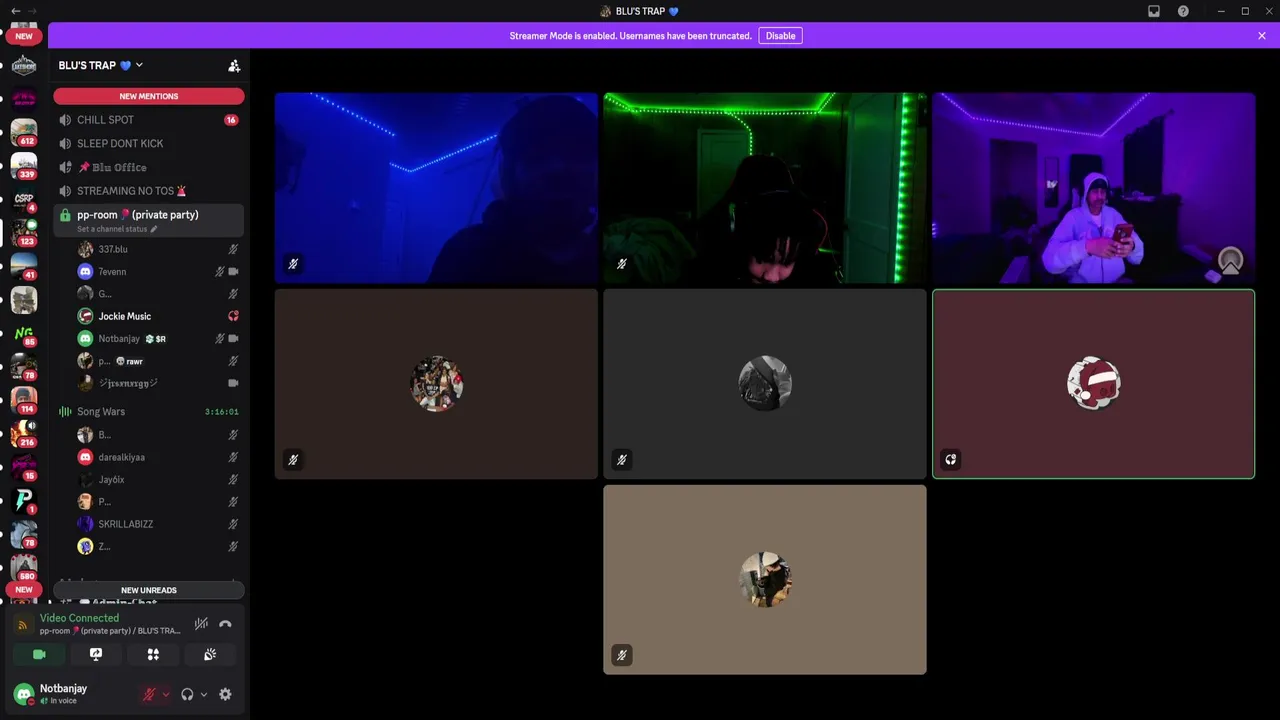Select Jay6ix in Song Wars
The height and width of the screenshot is (720, 1280).
point(158,480)
